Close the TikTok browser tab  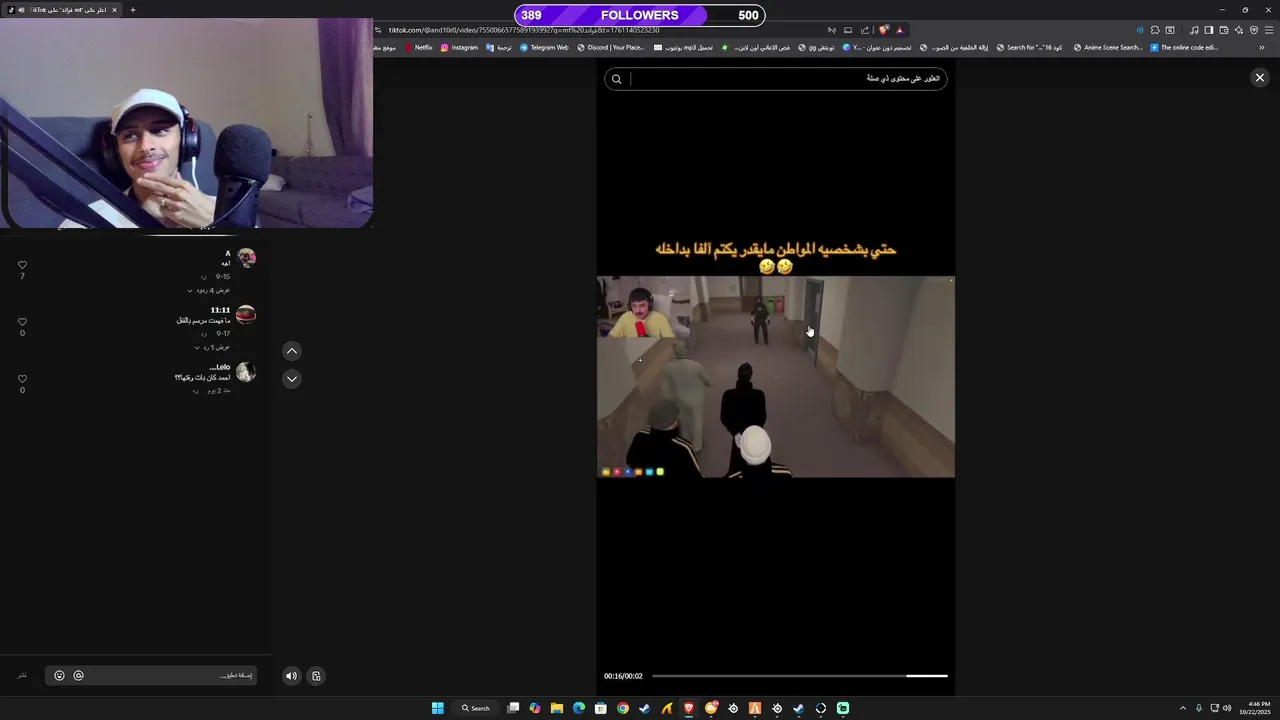[x=114, y=10]
